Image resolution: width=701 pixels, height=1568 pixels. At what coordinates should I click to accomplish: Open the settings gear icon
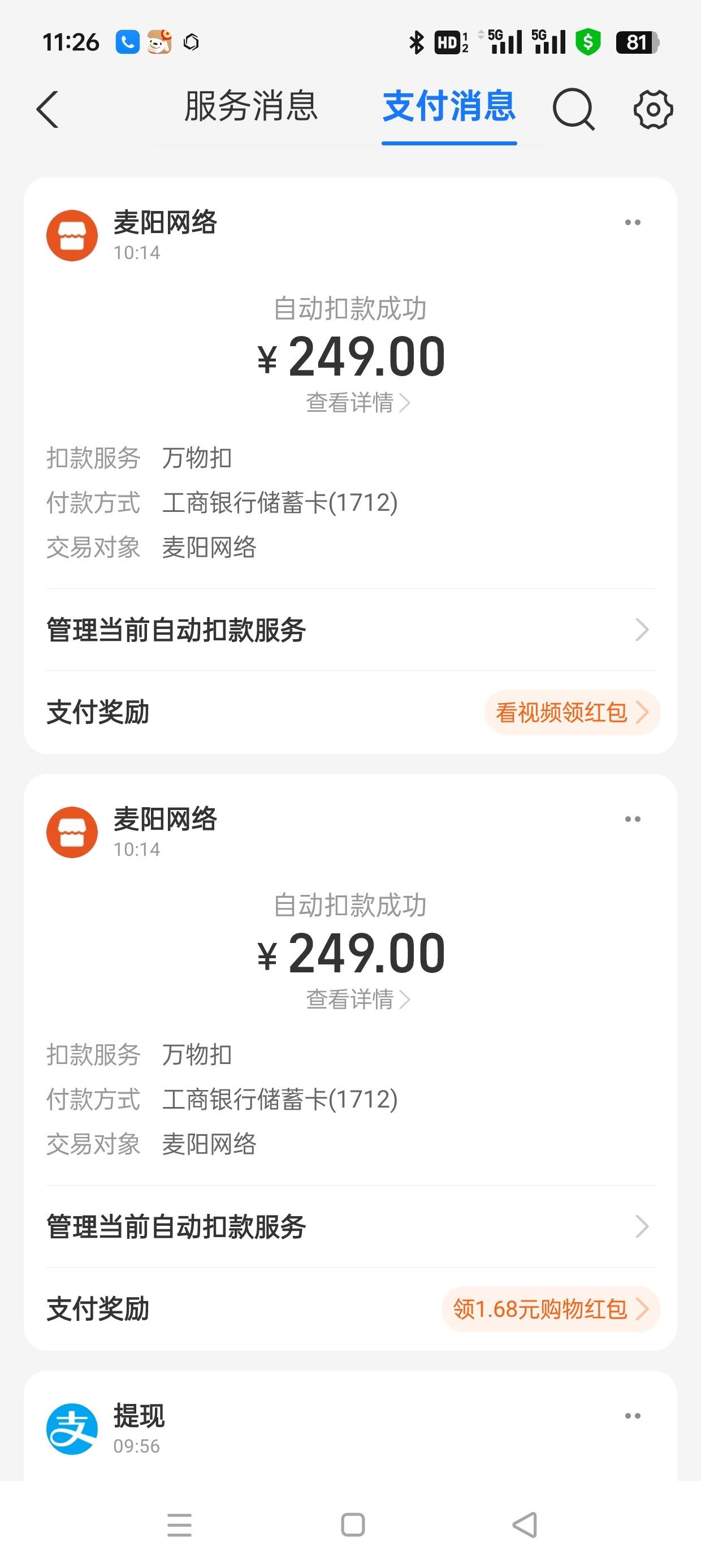(653, 110)
